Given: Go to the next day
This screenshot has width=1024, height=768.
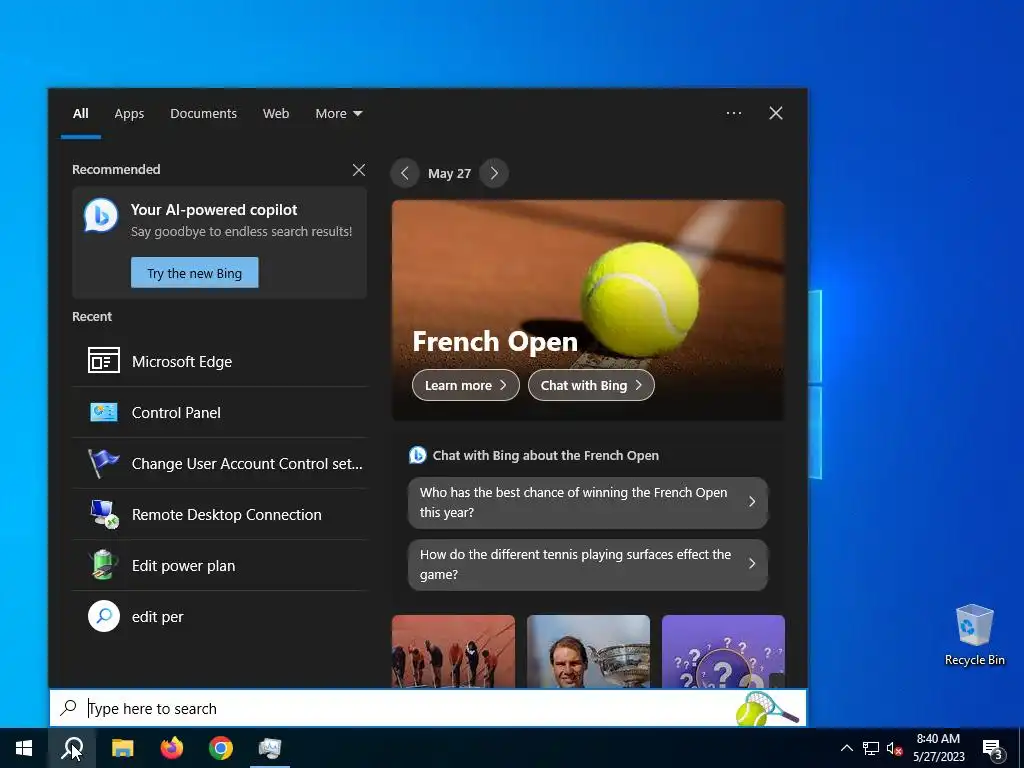Looking at the screenshot, I should coord(494,173).
